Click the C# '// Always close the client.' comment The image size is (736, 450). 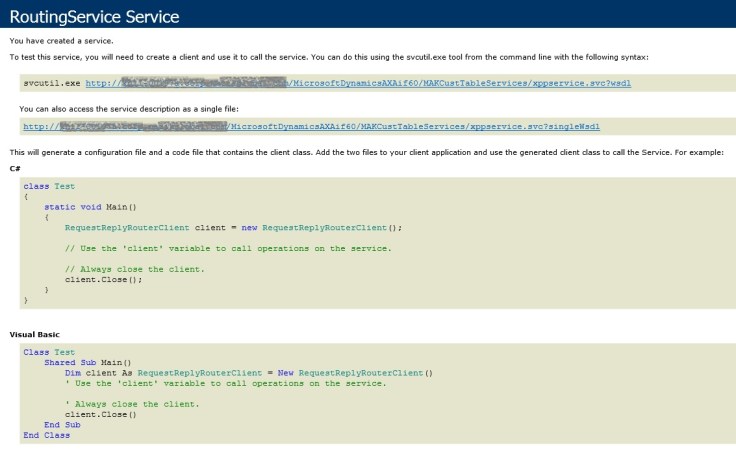(x=134, y=269)
